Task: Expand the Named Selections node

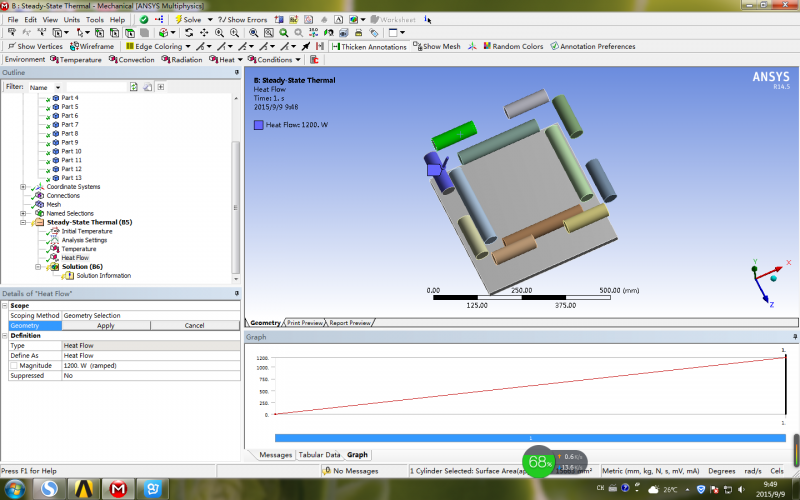Action: [22, 213]
